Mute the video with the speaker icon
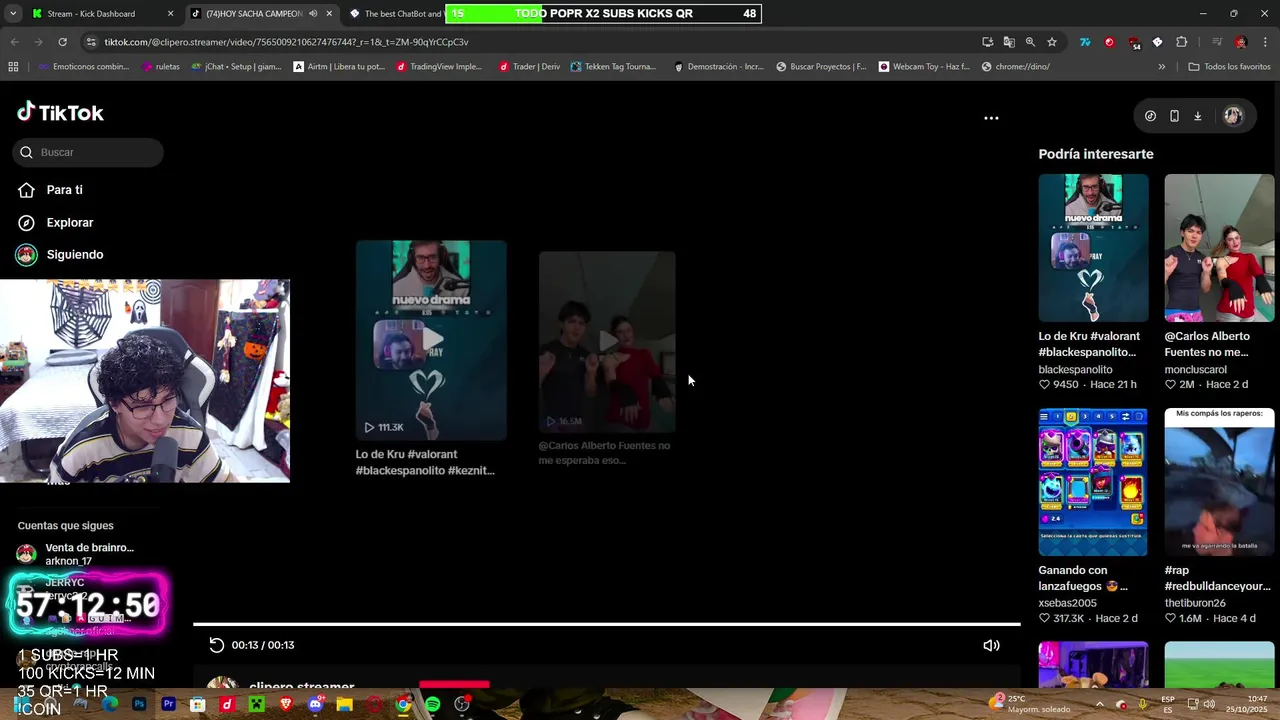The height and width of the screenshot is (720, 1280). tap(991, 645)
